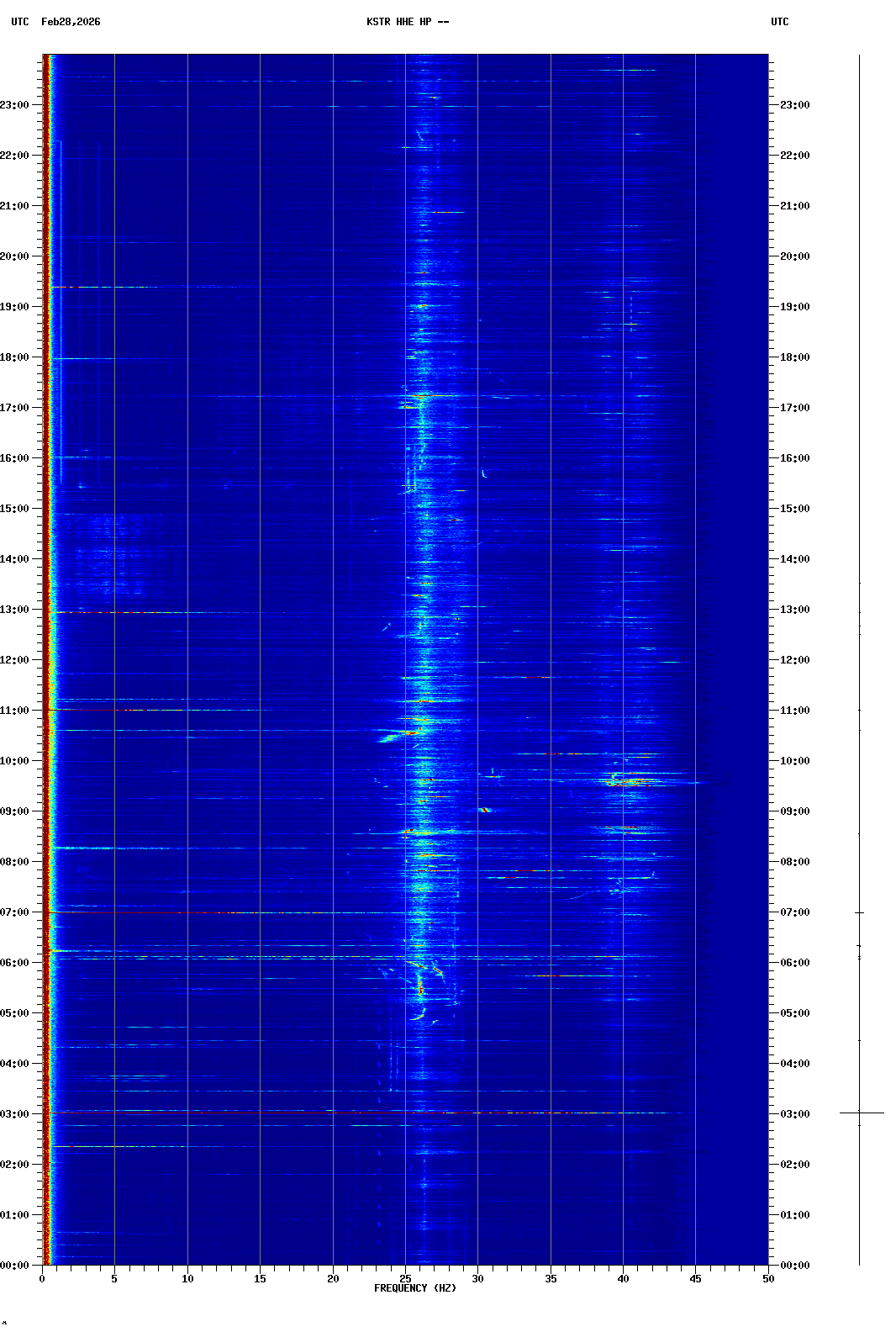Click the small cross marker at 07:00 on amplitude trace
The height and width of the screenshot is (1332, 896).
(859, 912)
